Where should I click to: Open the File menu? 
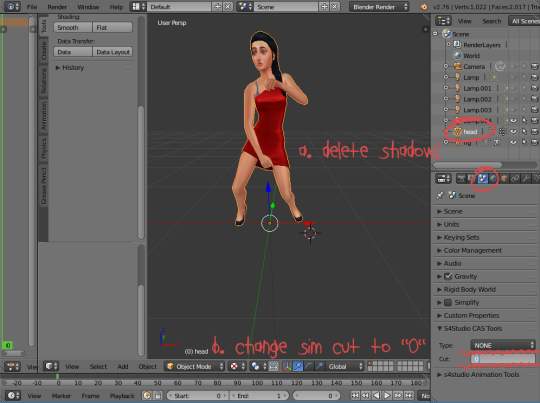pos(32,7)
